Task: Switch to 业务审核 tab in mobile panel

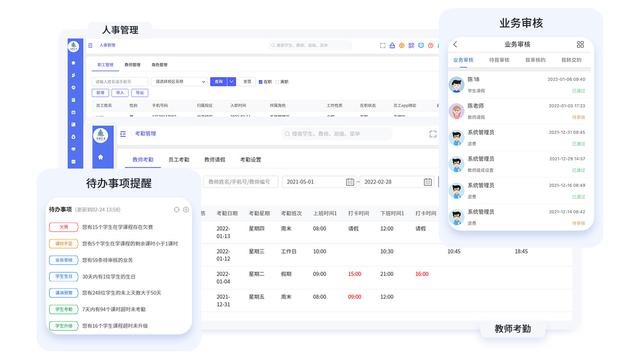Action: 463,60
